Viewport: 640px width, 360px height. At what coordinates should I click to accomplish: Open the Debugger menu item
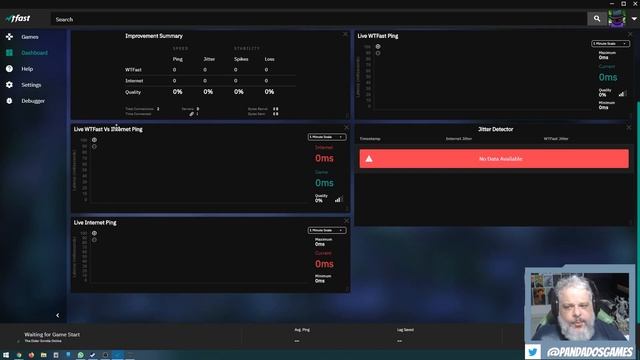coord(34,100)
